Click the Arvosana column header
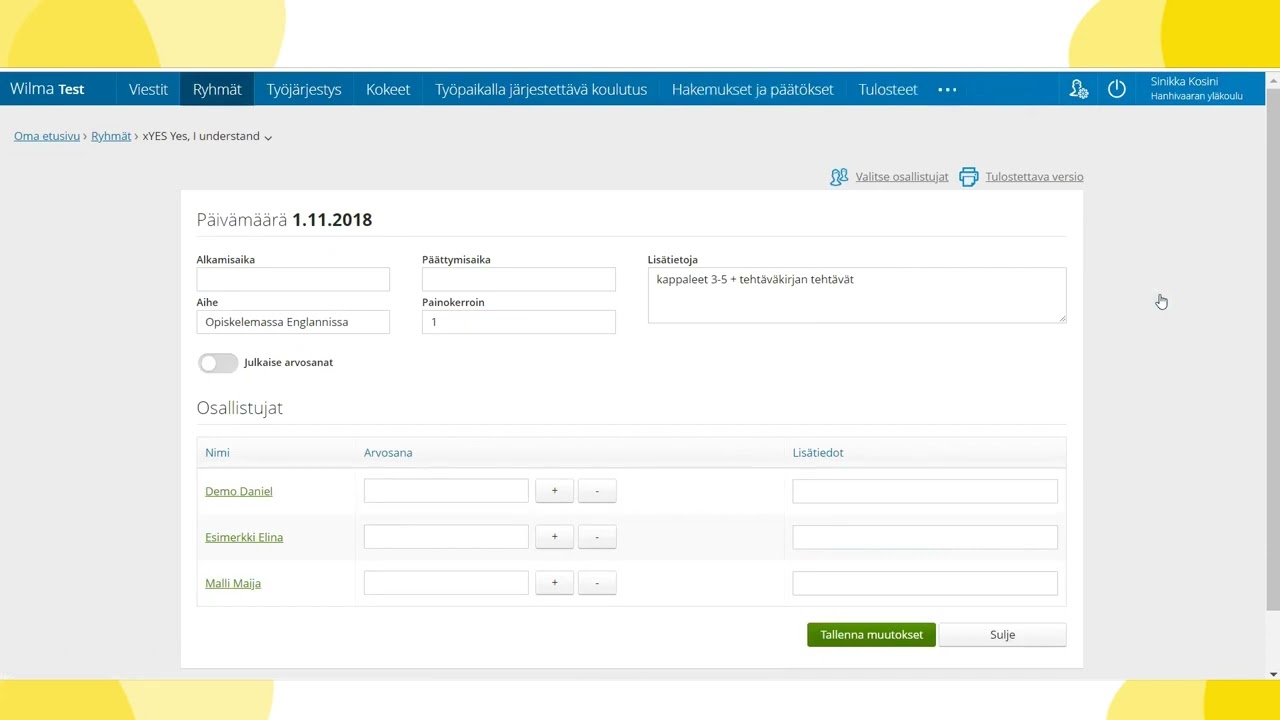 click(x=388, y=453)
